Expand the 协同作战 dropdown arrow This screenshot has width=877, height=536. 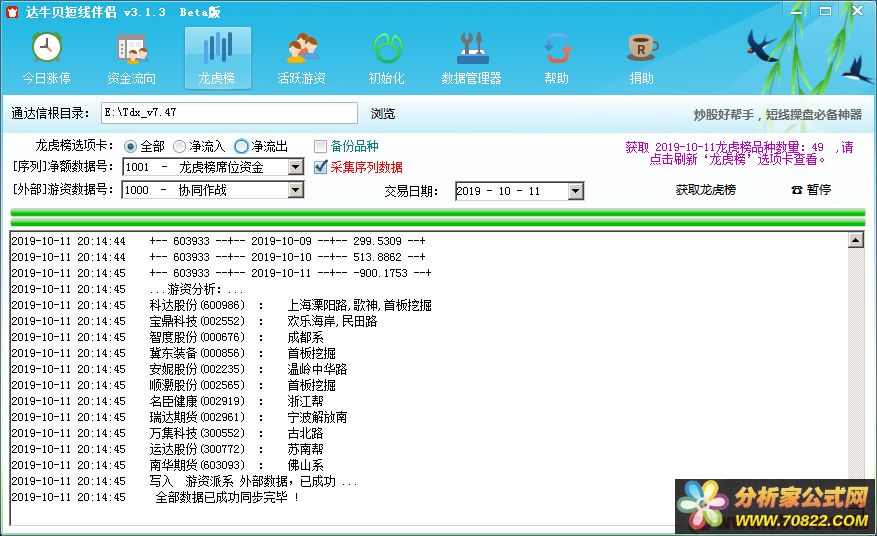[296, 190]
